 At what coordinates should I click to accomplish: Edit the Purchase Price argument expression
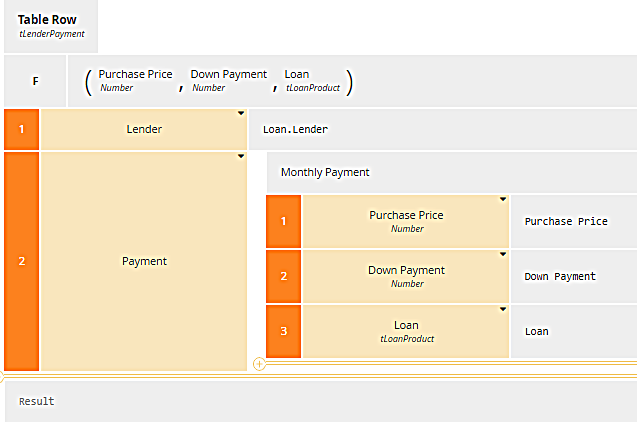click(x=566, y=222)
